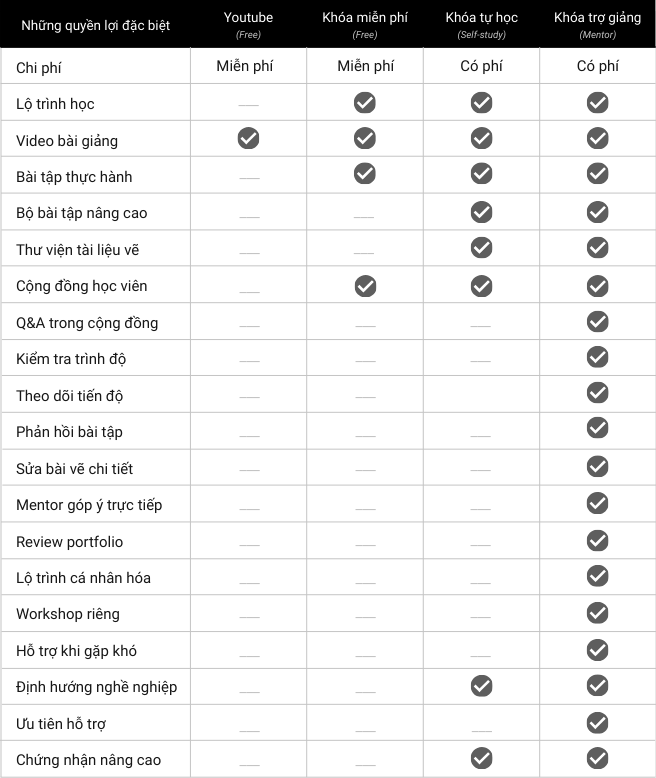This screenshot has height=778, width=656.
Task: Select the Khóa trợ giảng (Mentor) column header
Action: (597, 25)
